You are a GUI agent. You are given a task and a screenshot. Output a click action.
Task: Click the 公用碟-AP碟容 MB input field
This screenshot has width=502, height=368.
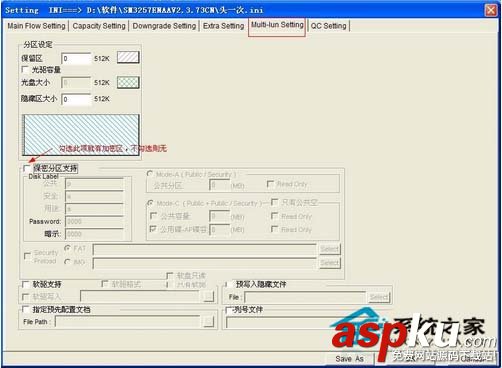pos(220,229)
